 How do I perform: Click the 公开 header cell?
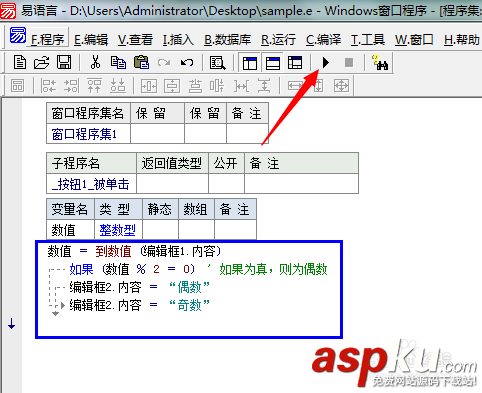(226, 163)
